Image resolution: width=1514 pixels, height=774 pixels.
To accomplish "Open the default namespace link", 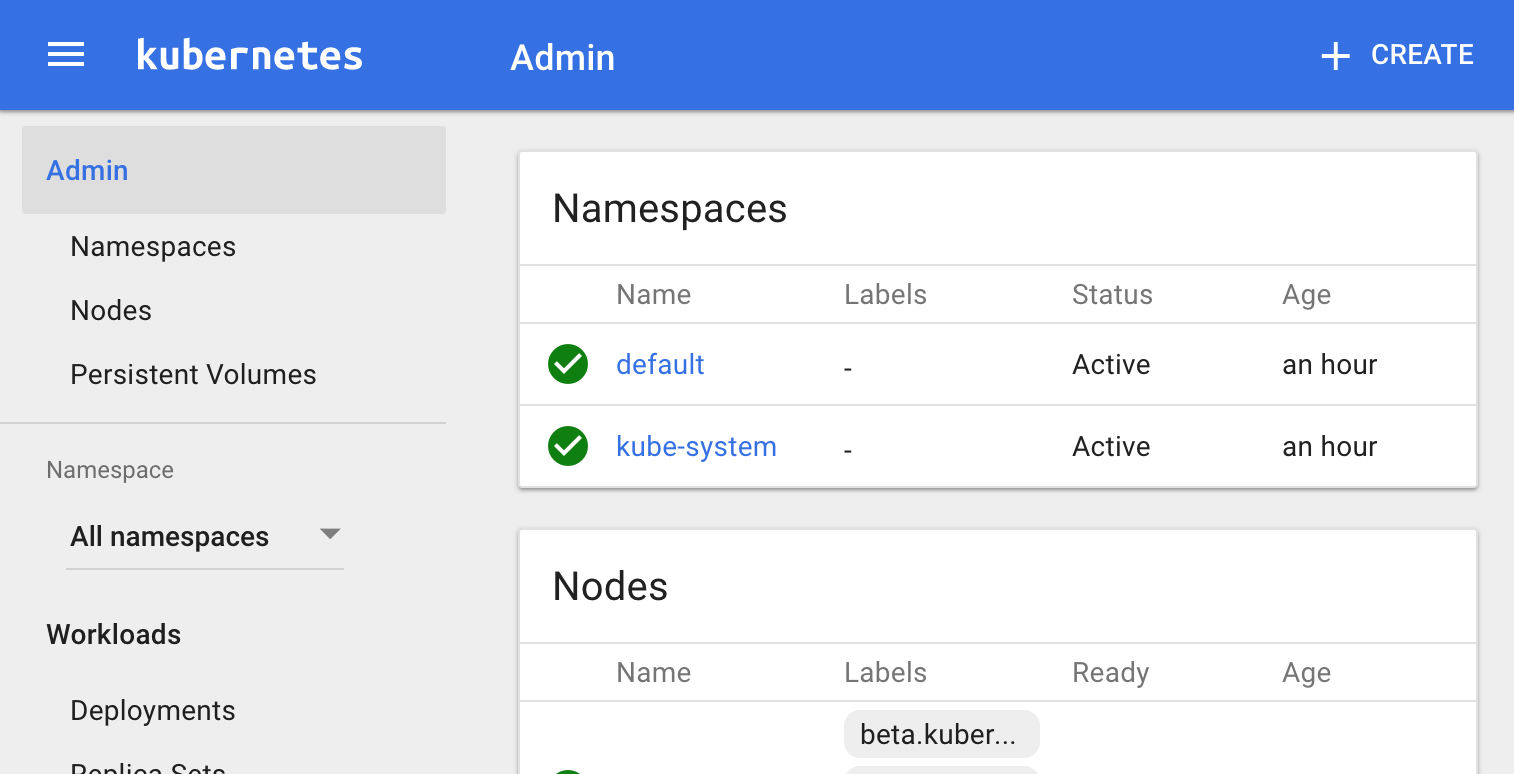I will (660, 364).
